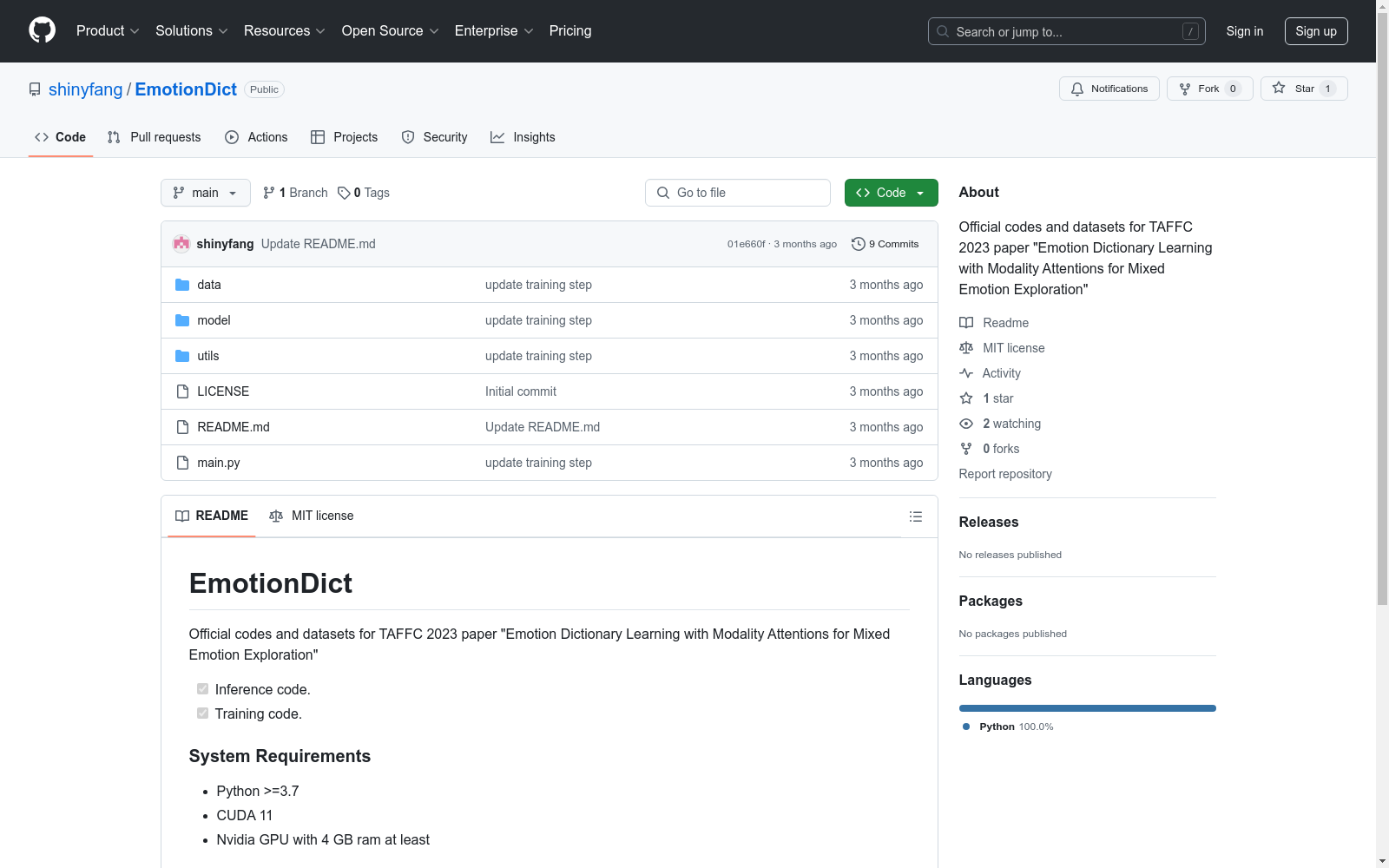Click the model folder icon

coord(182,320)
